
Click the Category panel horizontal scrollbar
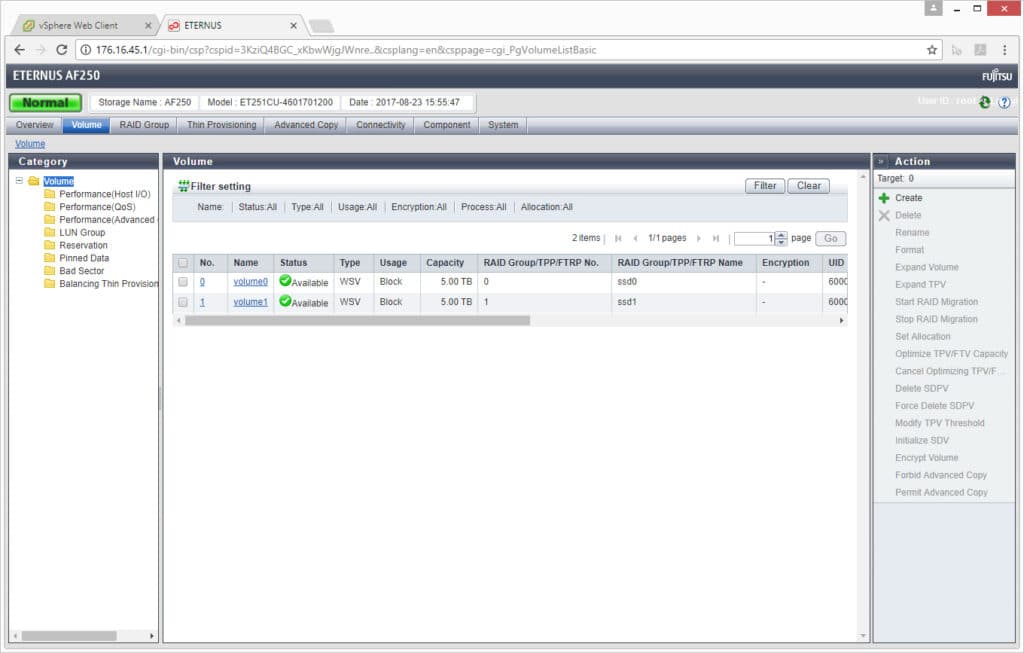pos(69,635)
